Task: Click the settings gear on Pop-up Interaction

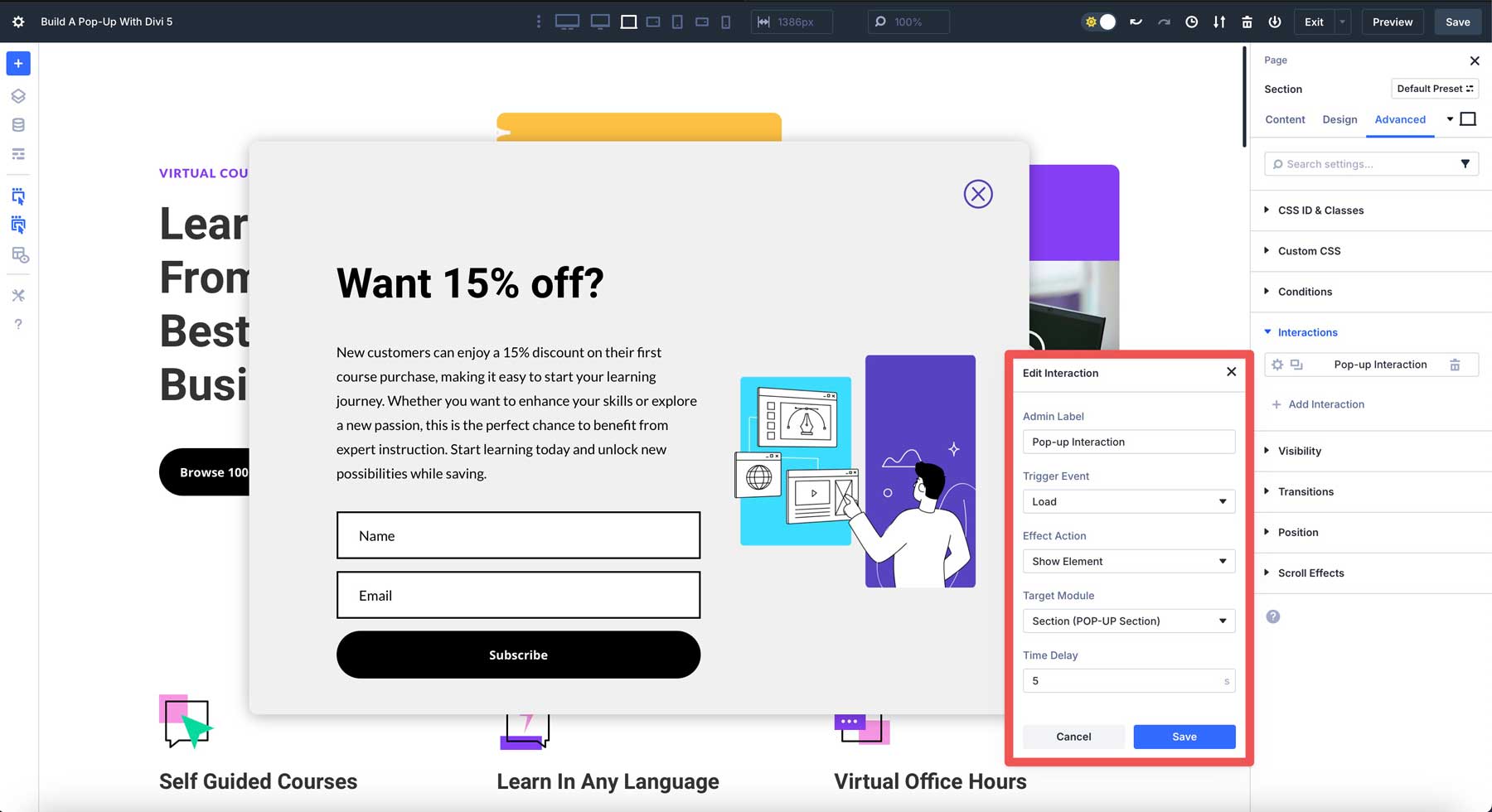Action: click(1277, 365)
